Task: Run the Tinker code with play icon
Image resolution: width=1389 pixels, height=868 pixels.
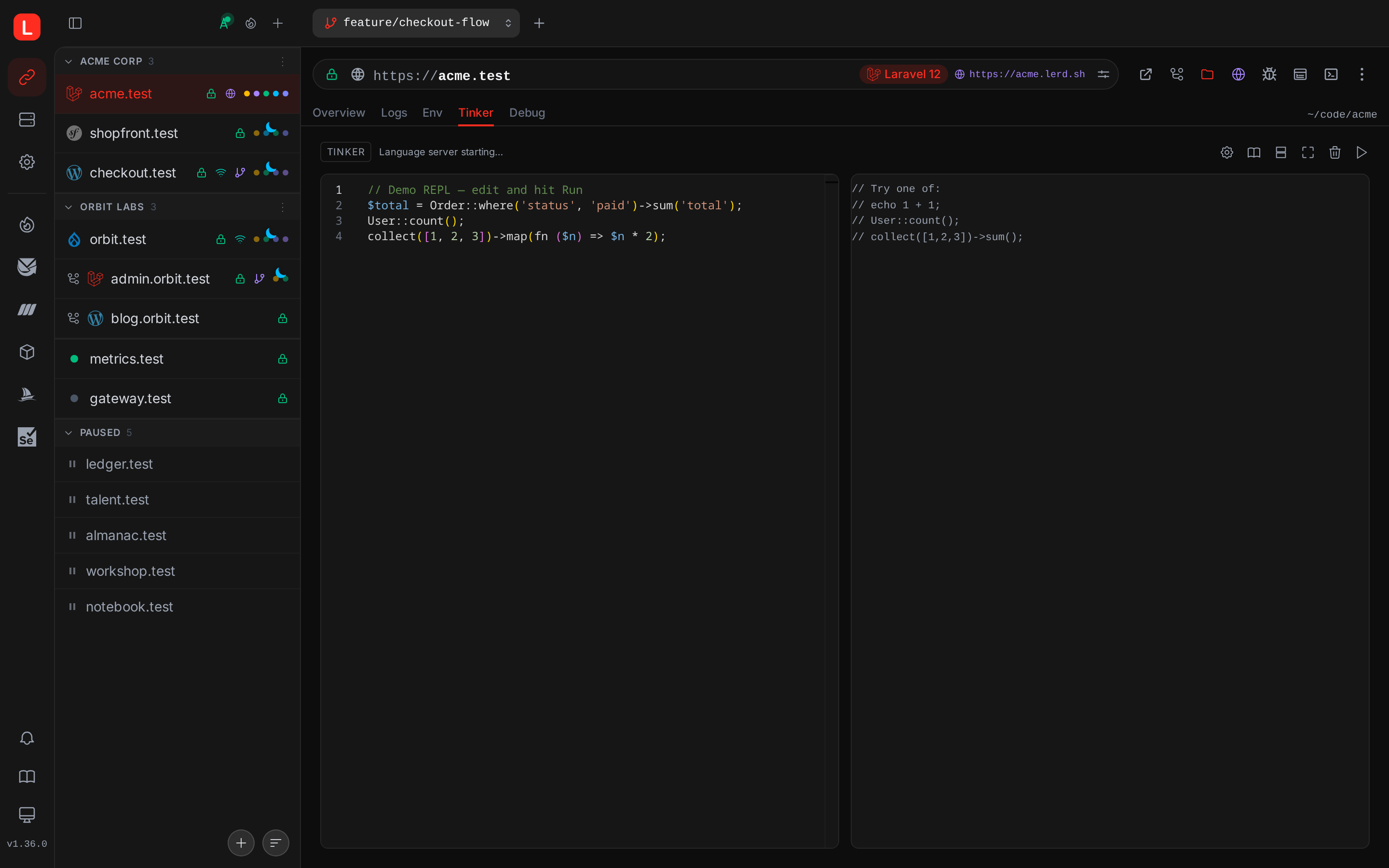Action: (1362, 152)
